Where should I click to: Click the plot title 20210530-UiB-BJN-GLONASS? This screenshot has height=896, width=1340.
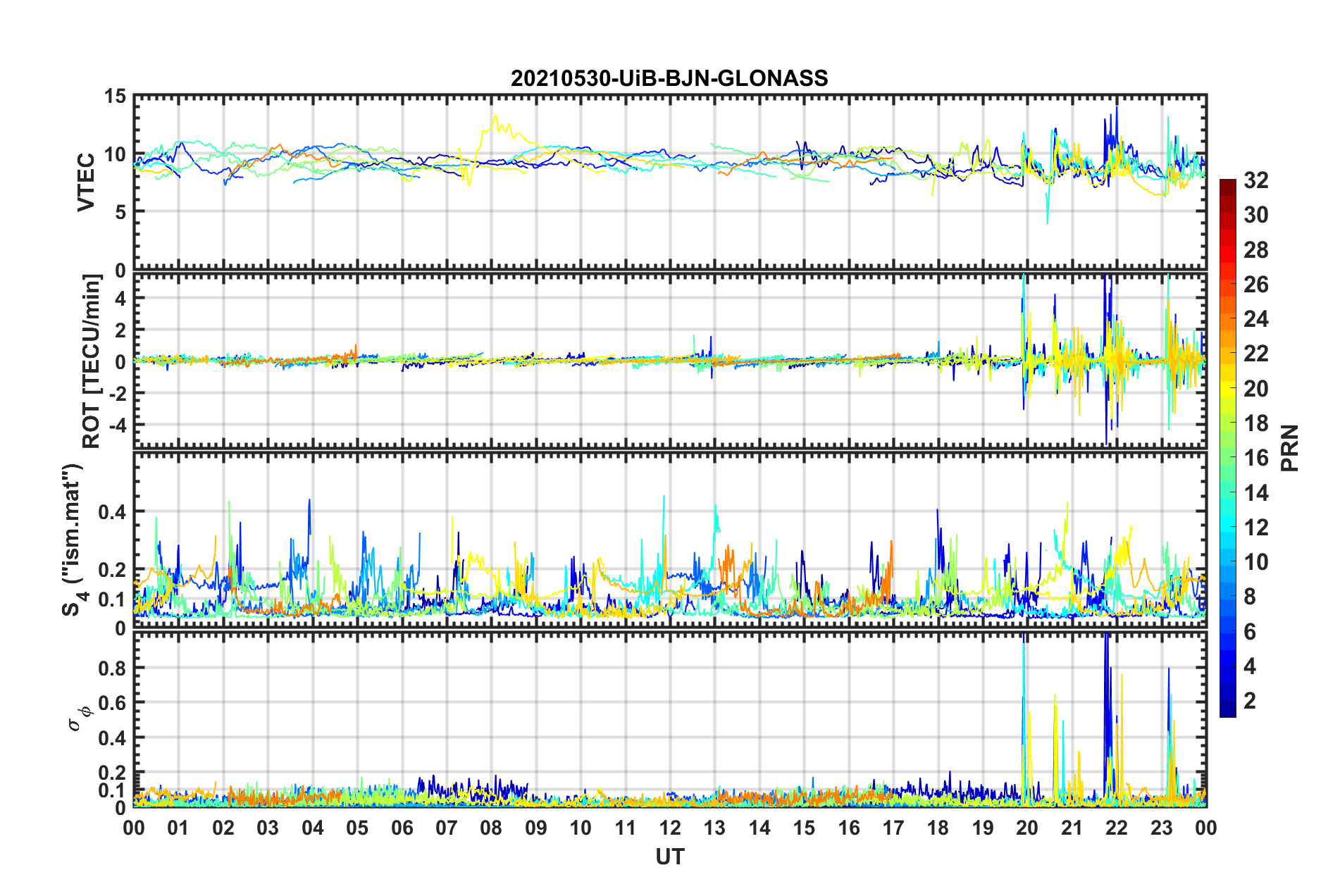point(669,77)
